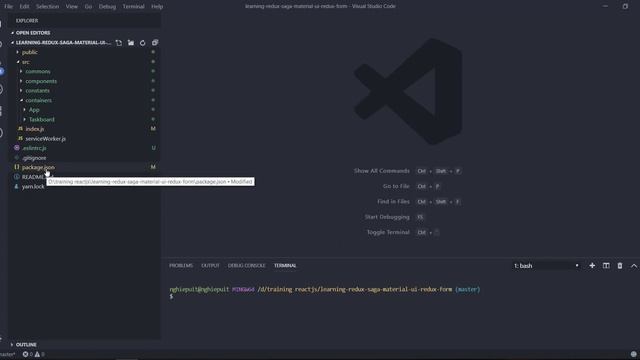Select the Terminal tab
The width and height of the screenshot is (640, 360).
click(285, 266)
